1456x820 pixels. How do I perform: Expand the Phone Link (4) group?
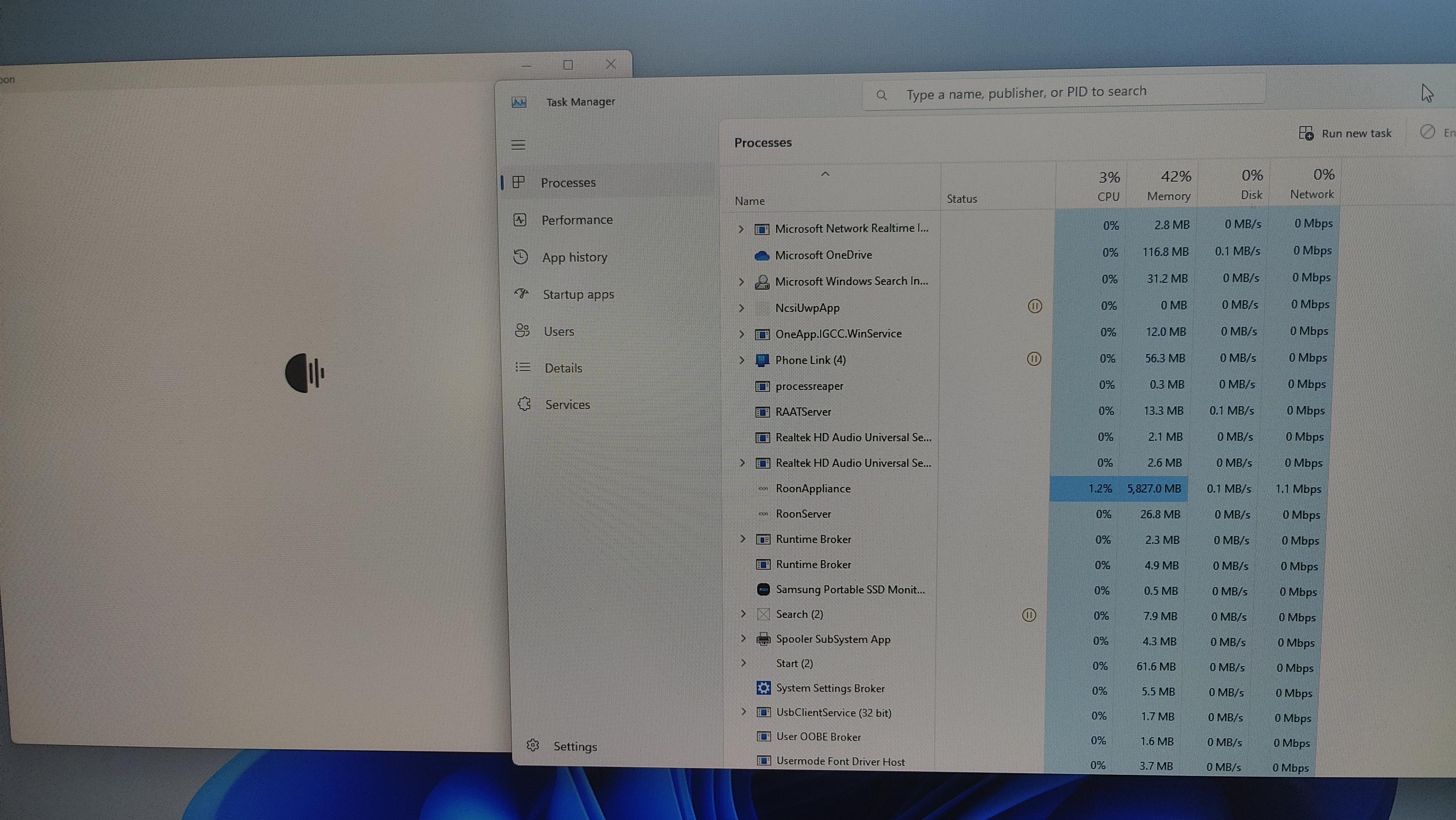[x=742, y=360]
